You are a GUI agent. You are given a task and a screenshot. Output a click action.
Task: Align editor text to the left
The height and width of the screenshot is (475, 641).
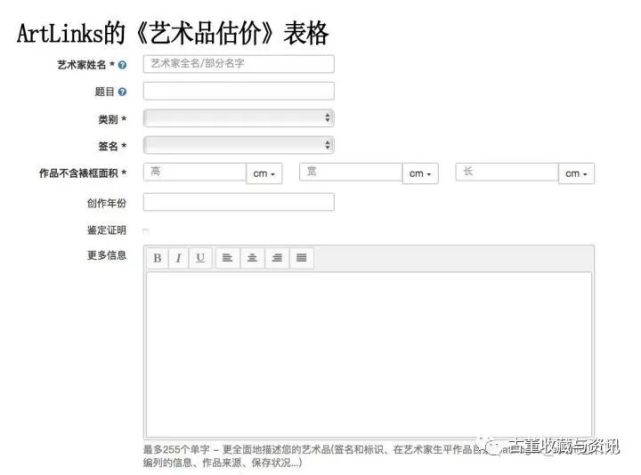coord(227,258)
